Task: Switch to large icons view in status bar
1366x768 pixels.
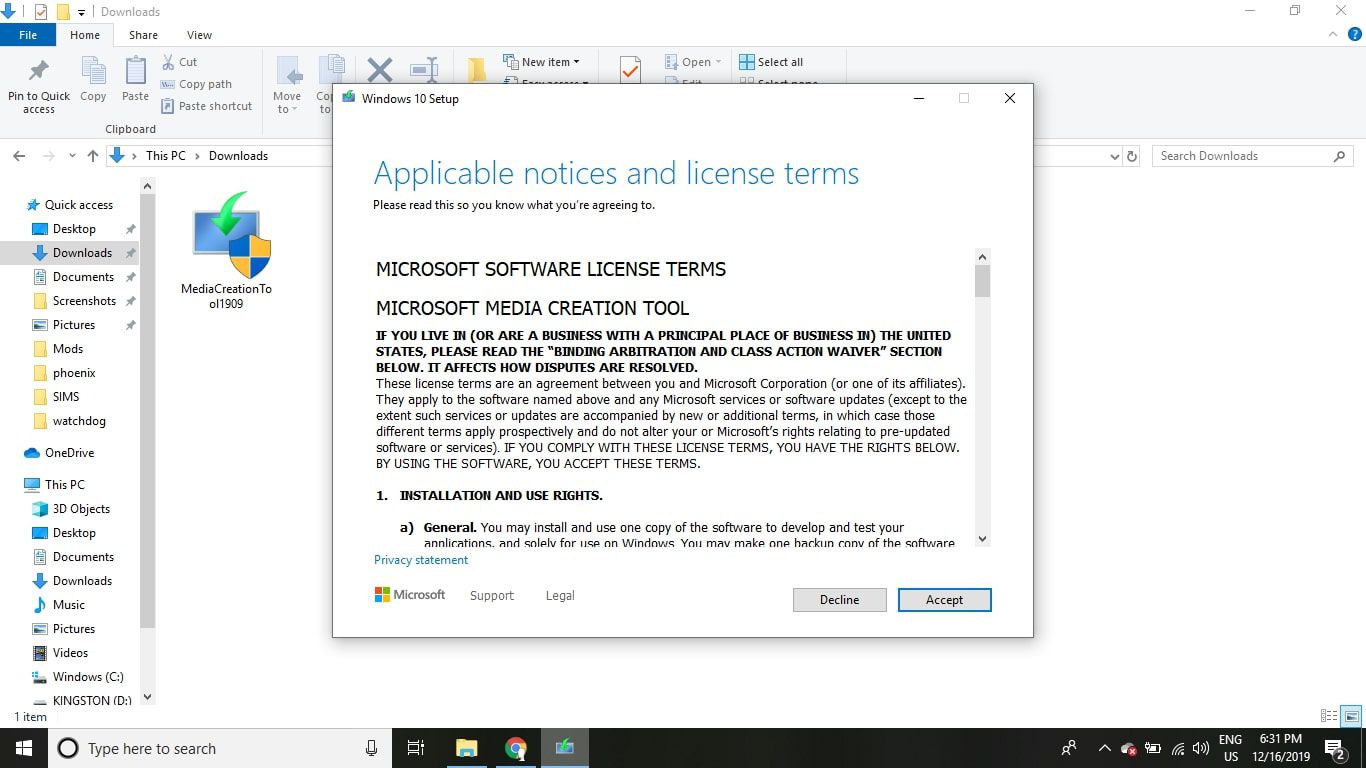Action: 1351,716
